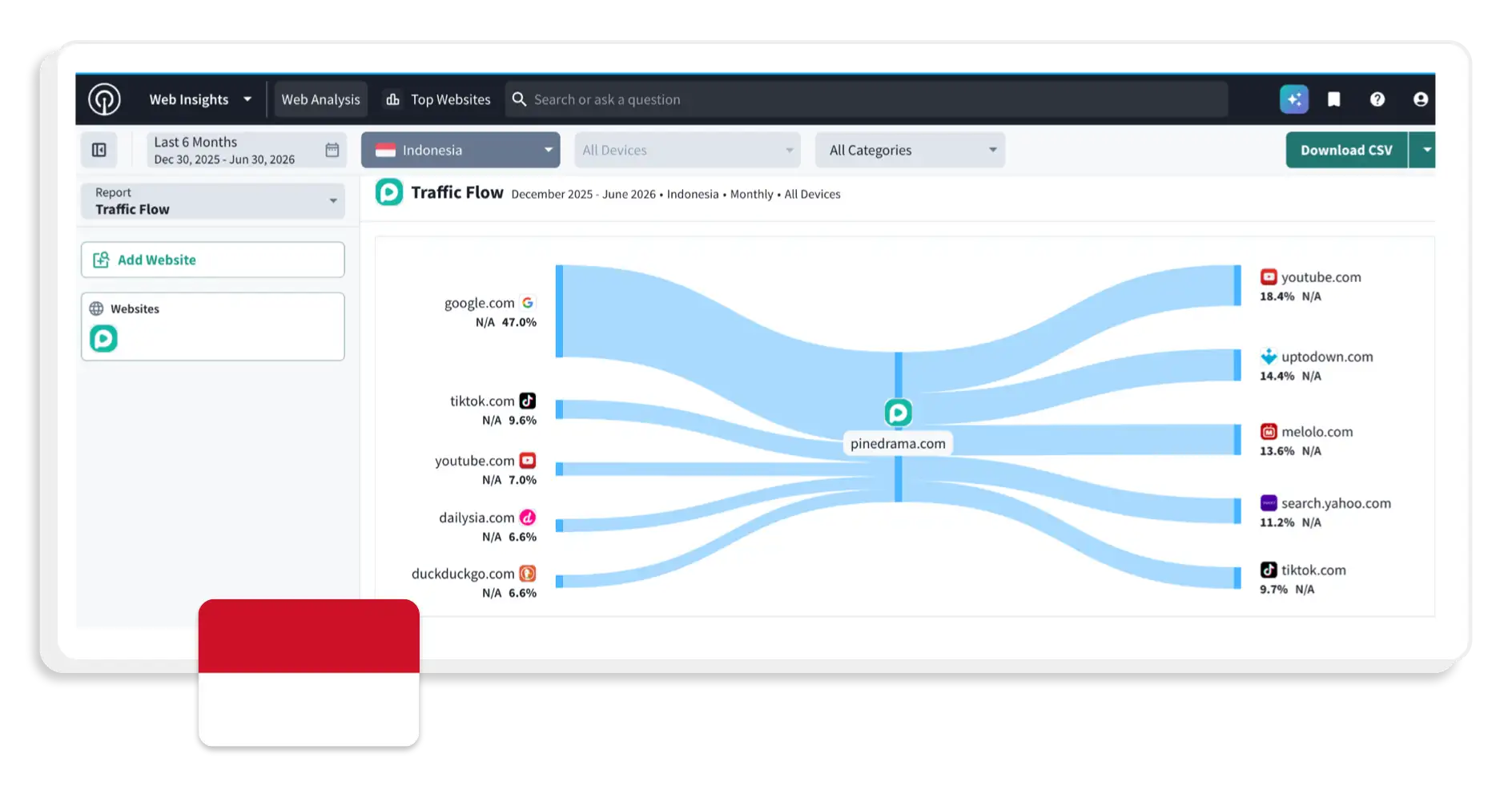1512x798 pixels.
Task: Click the Traffic Flow page heading
Action: (456, 192)
